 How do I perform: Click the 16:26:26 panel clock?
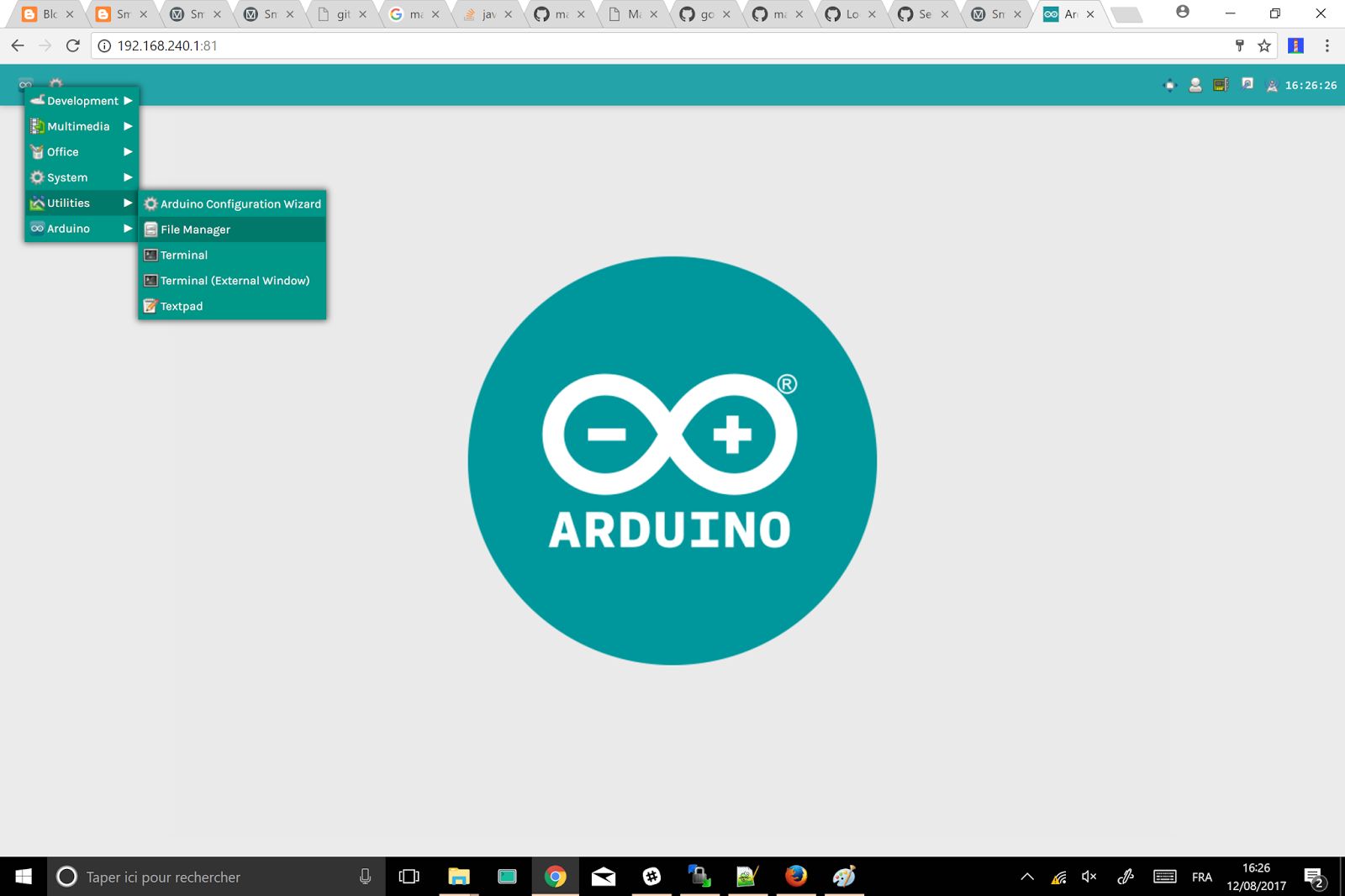[1311, 85]
